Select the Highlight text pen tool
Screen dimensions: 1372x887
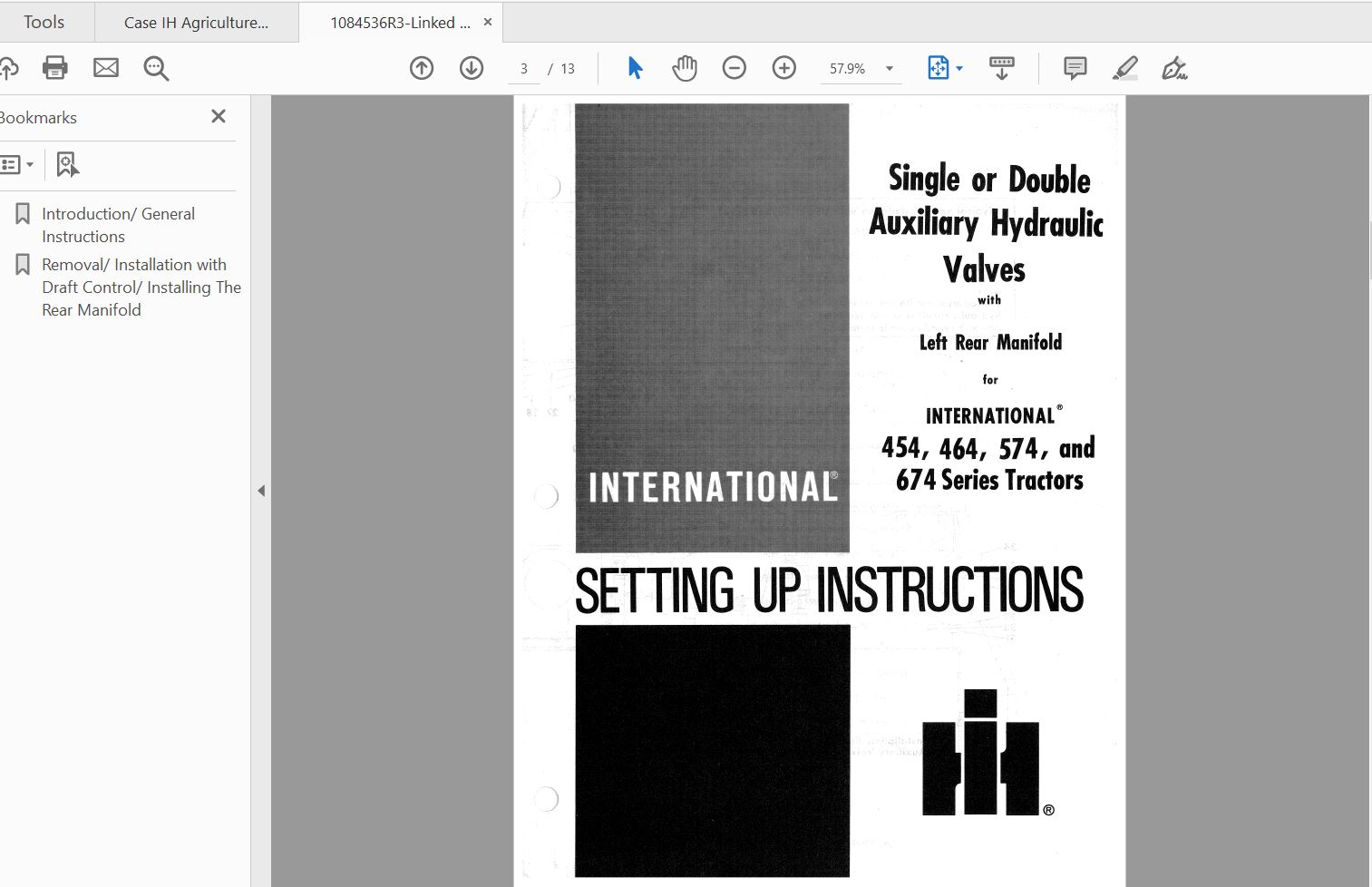tap(1125, 68)
